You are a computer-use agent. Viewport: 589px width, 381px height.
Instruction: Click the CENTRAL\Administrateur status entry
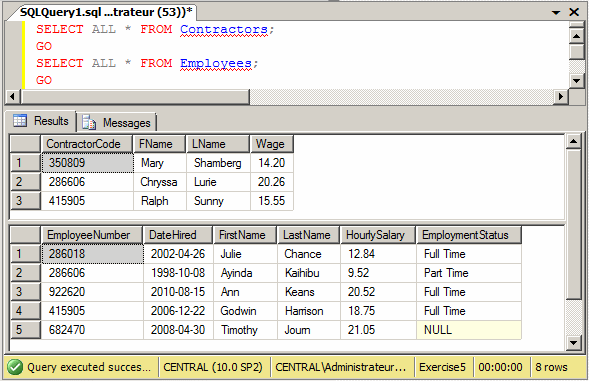click(341, 367)
